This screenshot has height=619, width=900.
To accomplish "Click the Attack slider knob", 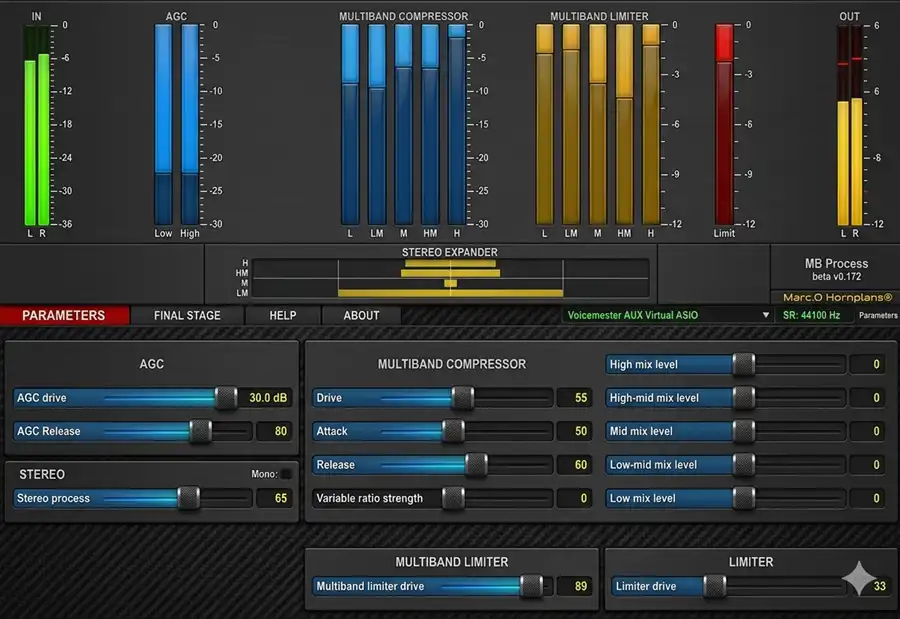I will 453,431.
